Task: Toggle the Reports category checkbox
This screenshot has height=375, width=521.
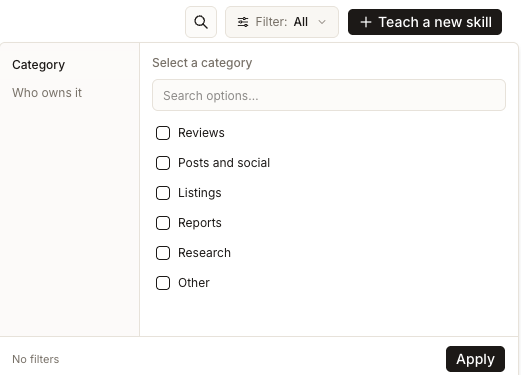Action: [163, 223]
